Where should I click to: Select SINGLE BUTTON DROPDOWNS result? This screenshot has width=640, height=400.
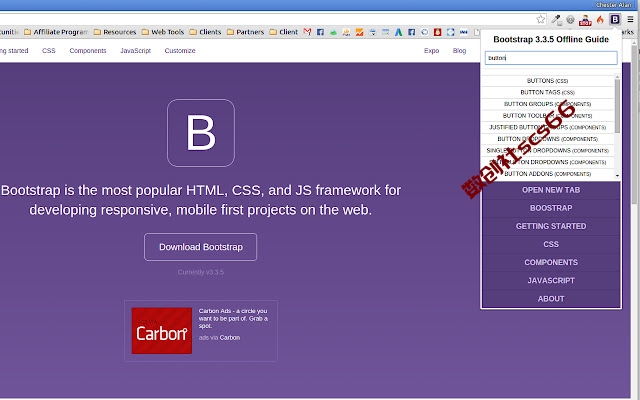click(547, 151)
